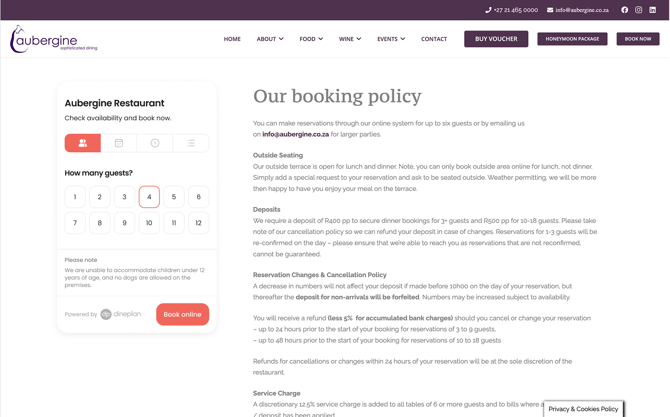Go to the Home menu item
The width and height of the screenshot is (670, 417).
232,39
